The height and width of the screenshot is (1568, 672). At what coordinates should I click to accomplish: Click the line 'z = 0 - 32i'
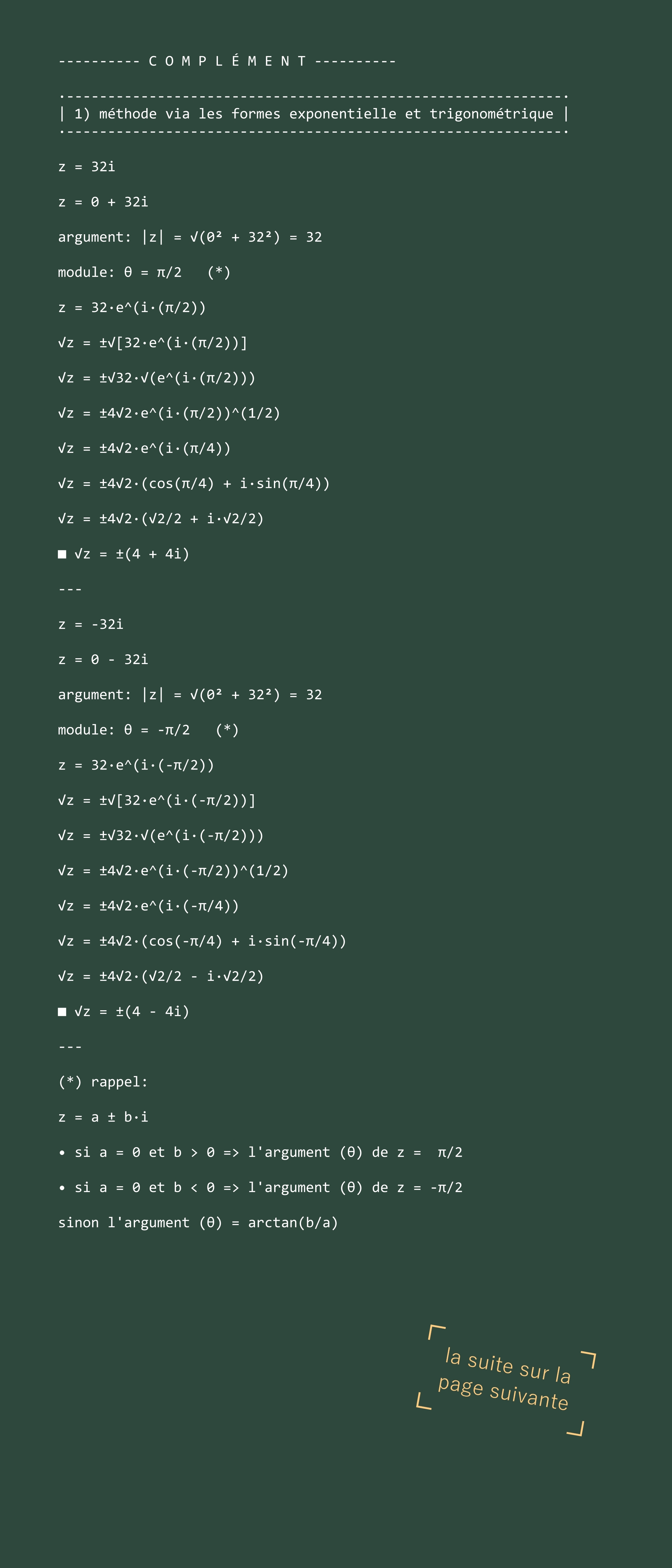coord(103,660)
